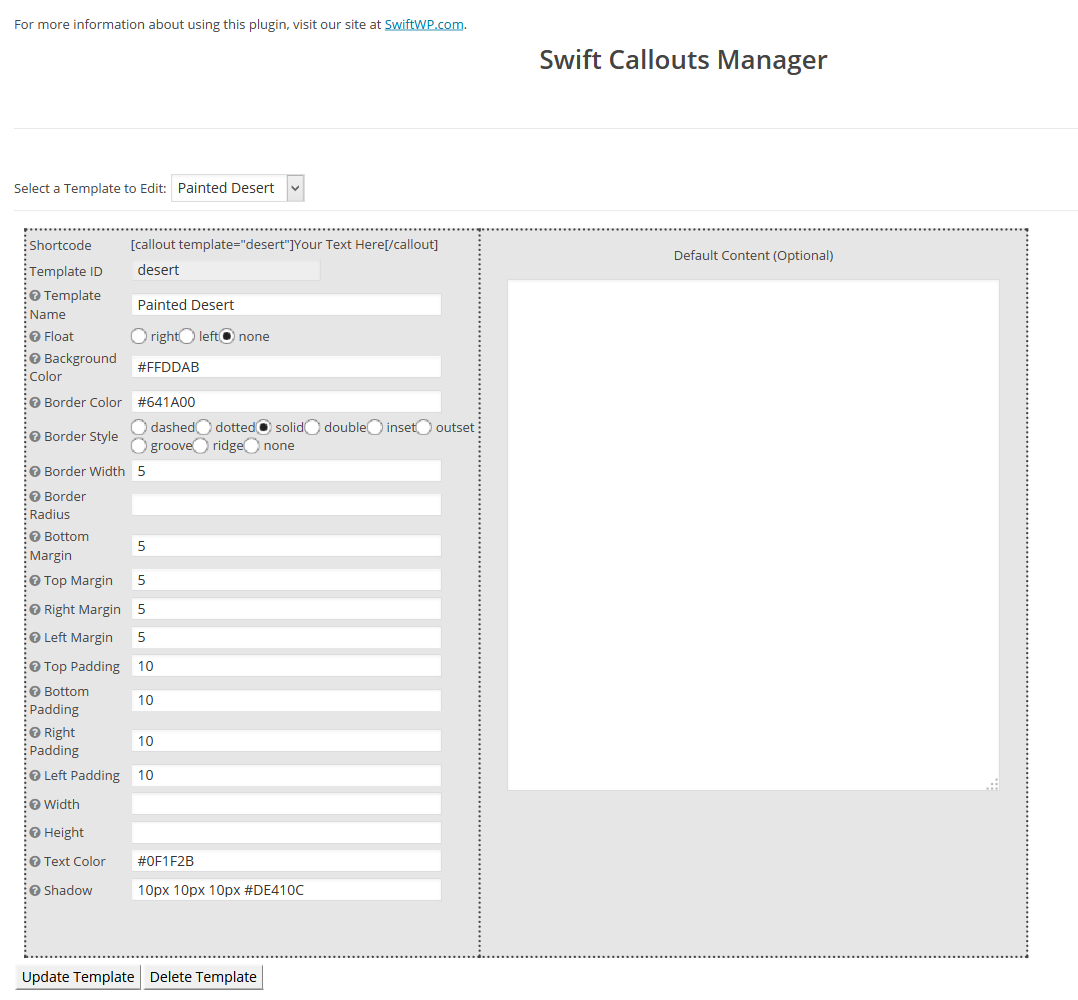Screen dimensions: 1078x1000
Task: Click the Bottom Padding input
Action: coord(286,700)
